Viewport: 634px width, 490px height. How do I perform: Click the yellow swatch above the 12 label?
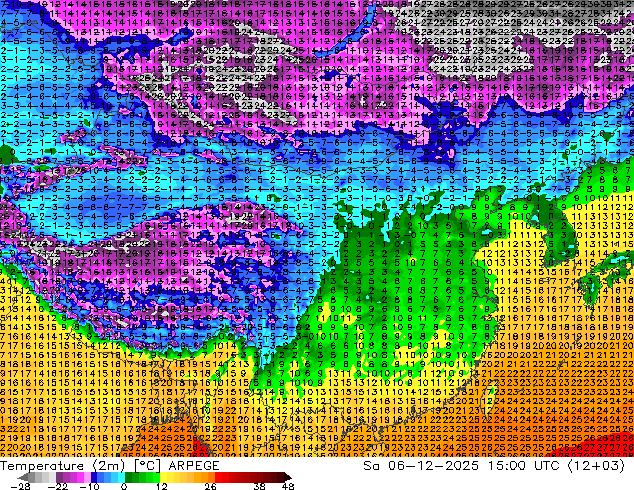tap(163, 477)
